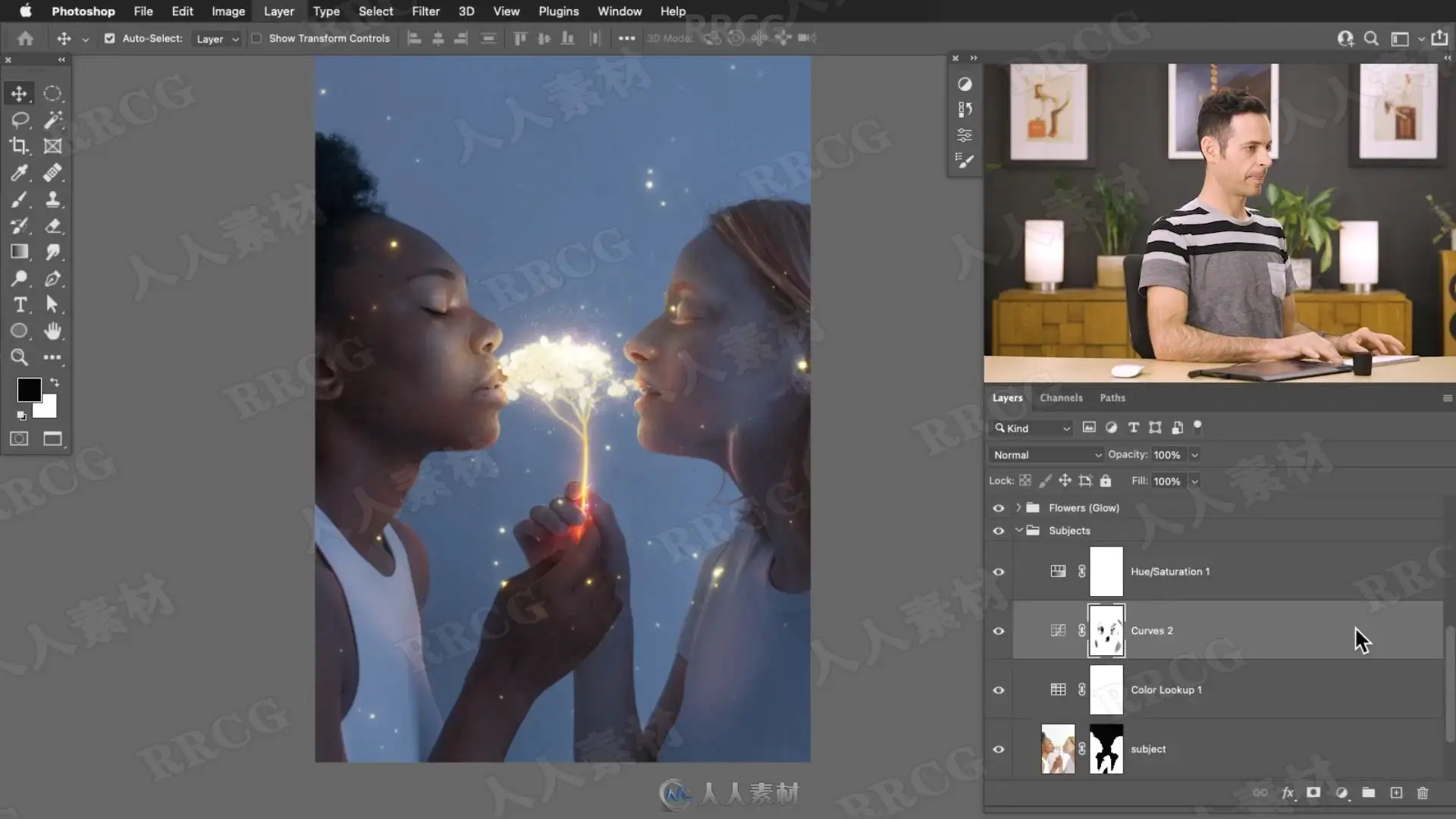Uncheck the Auto-Select checkbox

click(109, 38)
